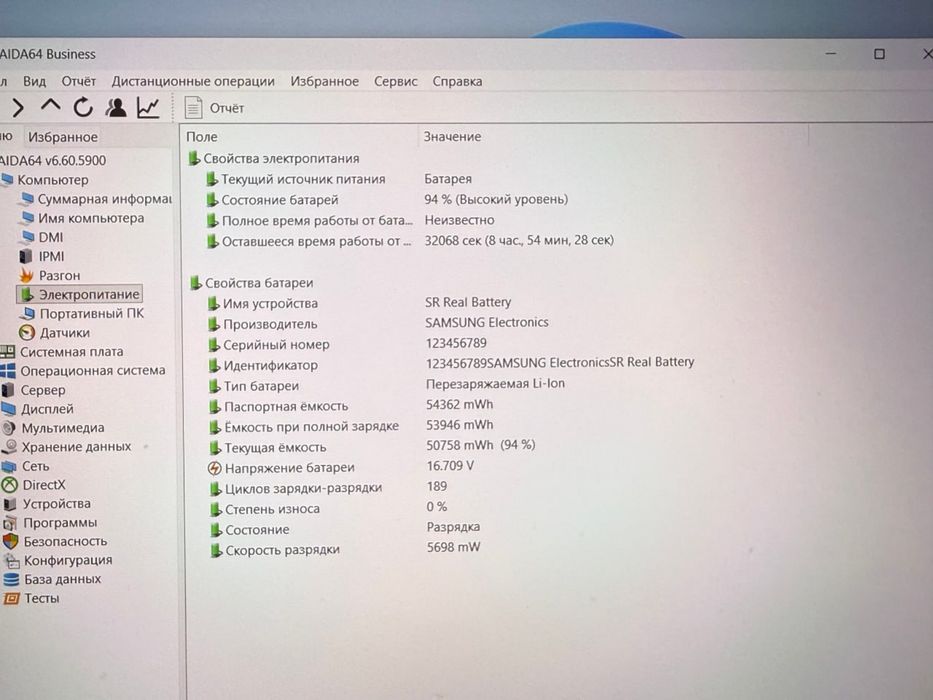Select Электропитание tree item

(79, 294)
